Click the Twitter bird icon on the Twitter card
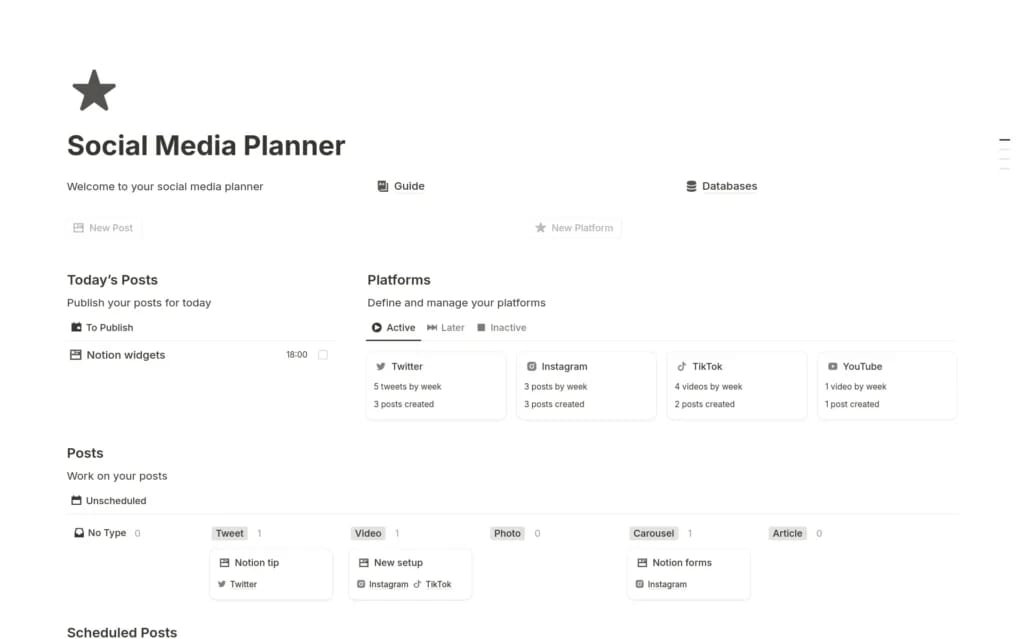The width and height of the screenshot is (1024, 639). [x=380, y=366]
